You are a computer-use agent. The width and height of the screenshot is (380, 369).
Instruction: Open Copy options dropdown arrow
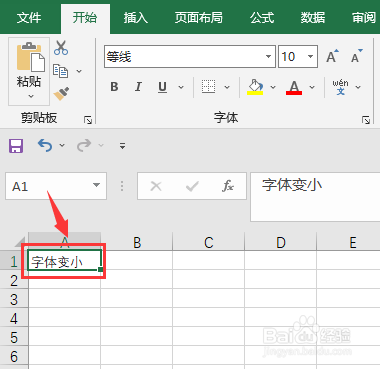79,71
